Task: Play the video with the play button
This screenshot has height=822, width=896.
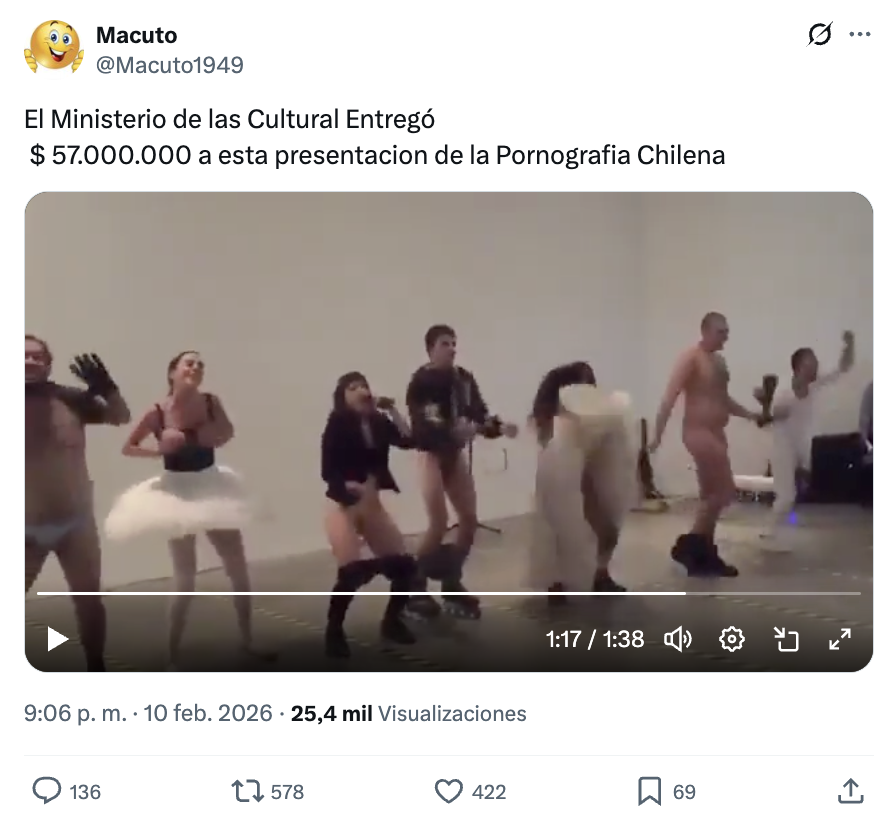Action: tap(57, 639)
